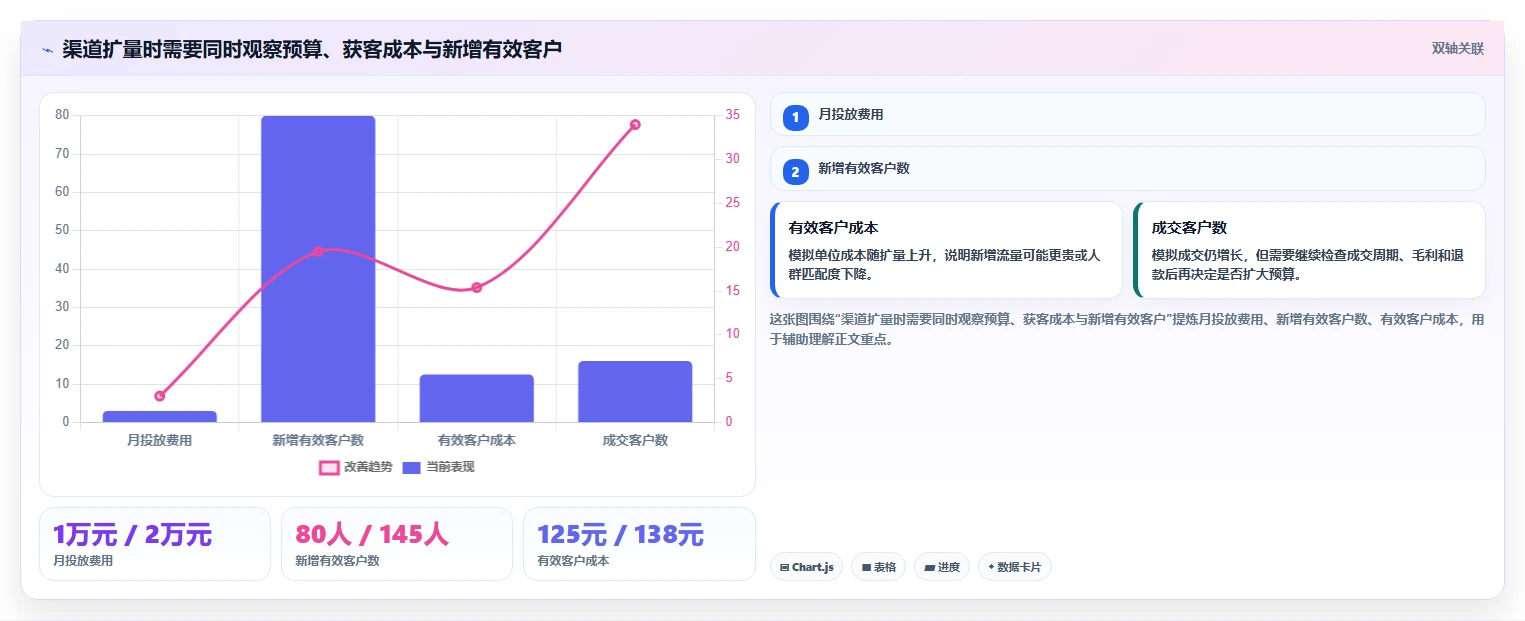Click the trend line point above 月投放费用
Image resolution: width=1525 pixels, height=621 pixels.
(x=160, y=396)
